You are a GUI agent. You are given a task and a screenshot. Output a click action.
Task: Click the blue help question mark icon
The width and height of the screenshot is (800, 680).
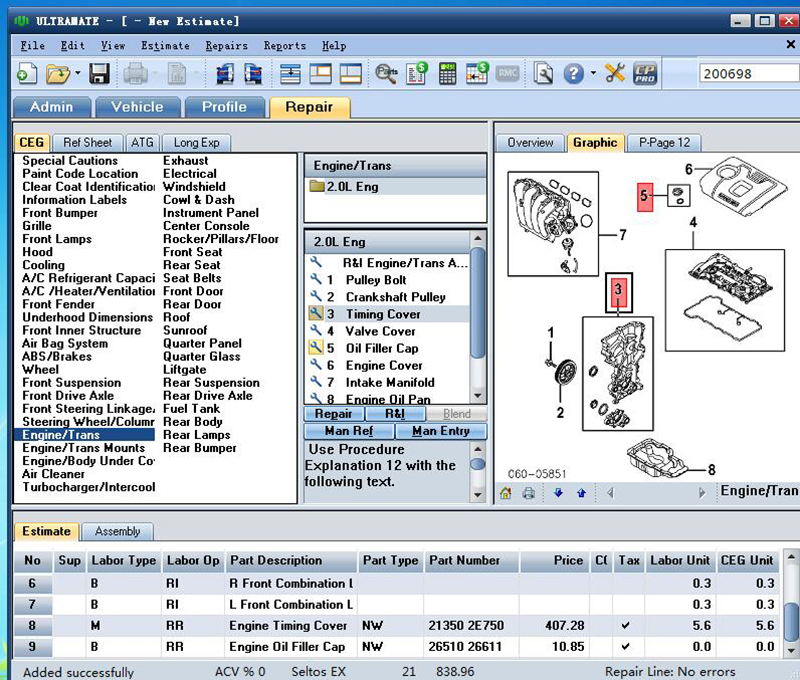[573, 74]
